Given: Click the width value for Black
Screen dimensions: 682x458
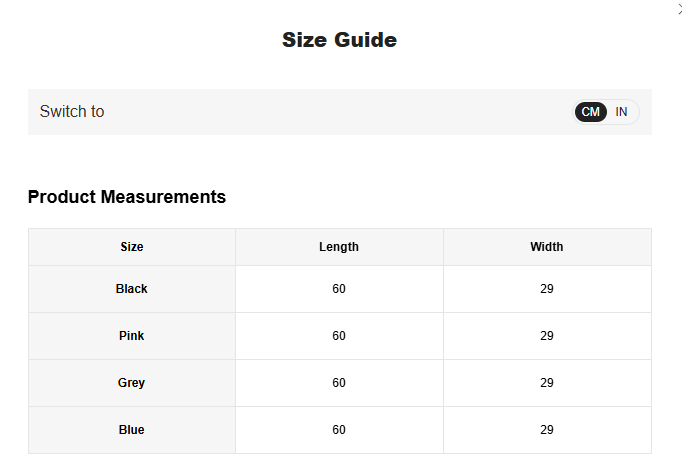Looking at the screenshot, I should tap(547, 289).
